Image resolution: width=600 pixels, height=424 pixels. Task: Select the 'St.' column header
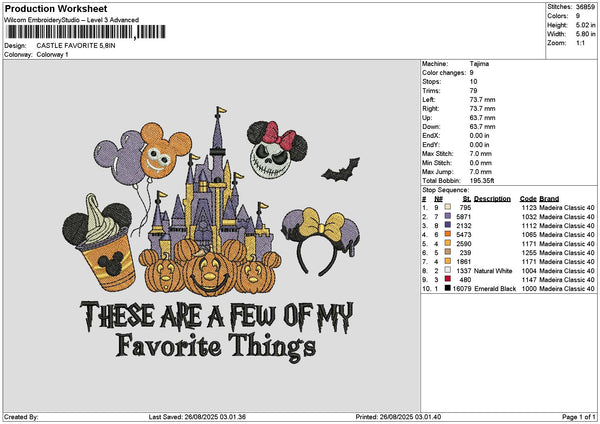pos(467,199)
